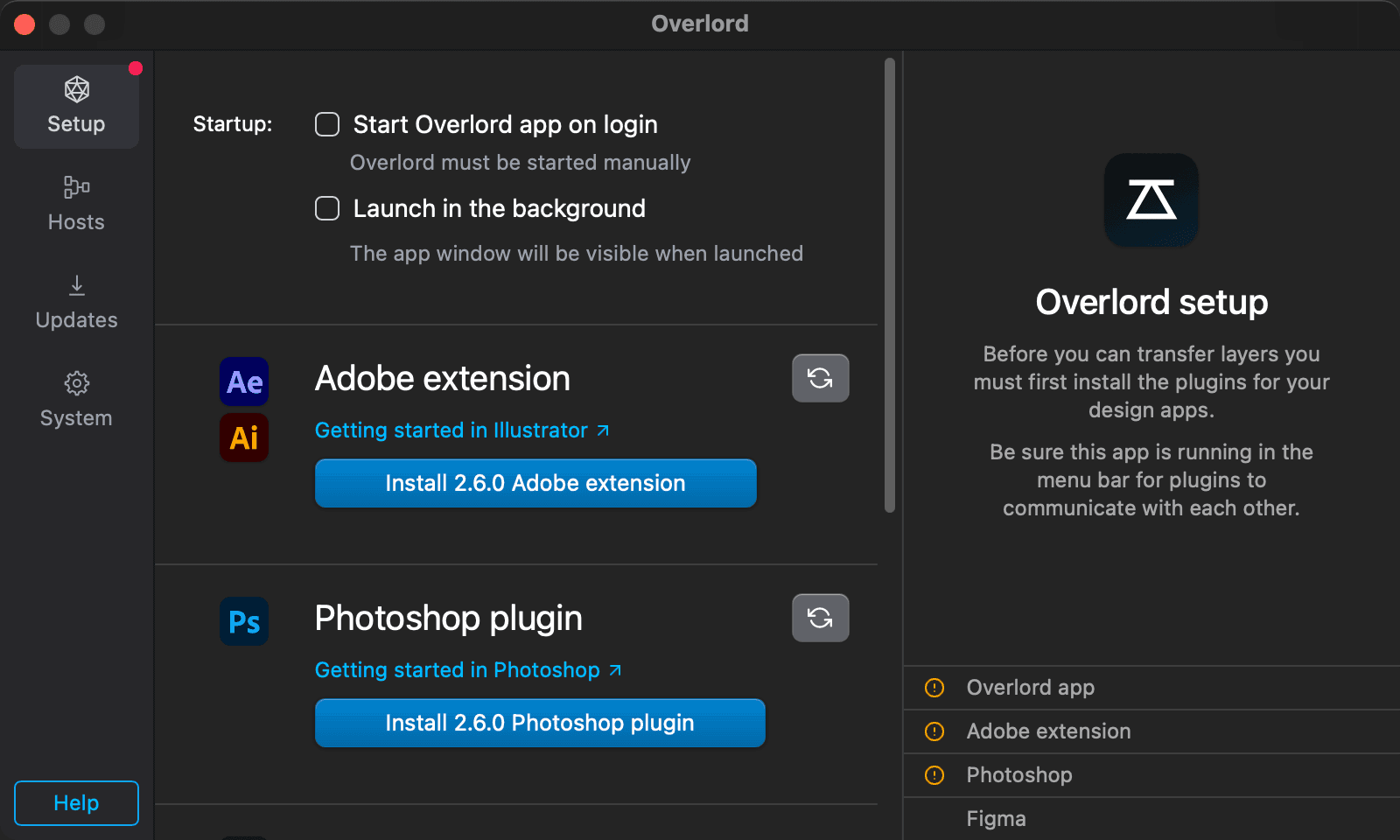Install 2.6.0 Photoshop plugin
The width and height of the screenshot is (1400, 840).
(x=540, y=723)
